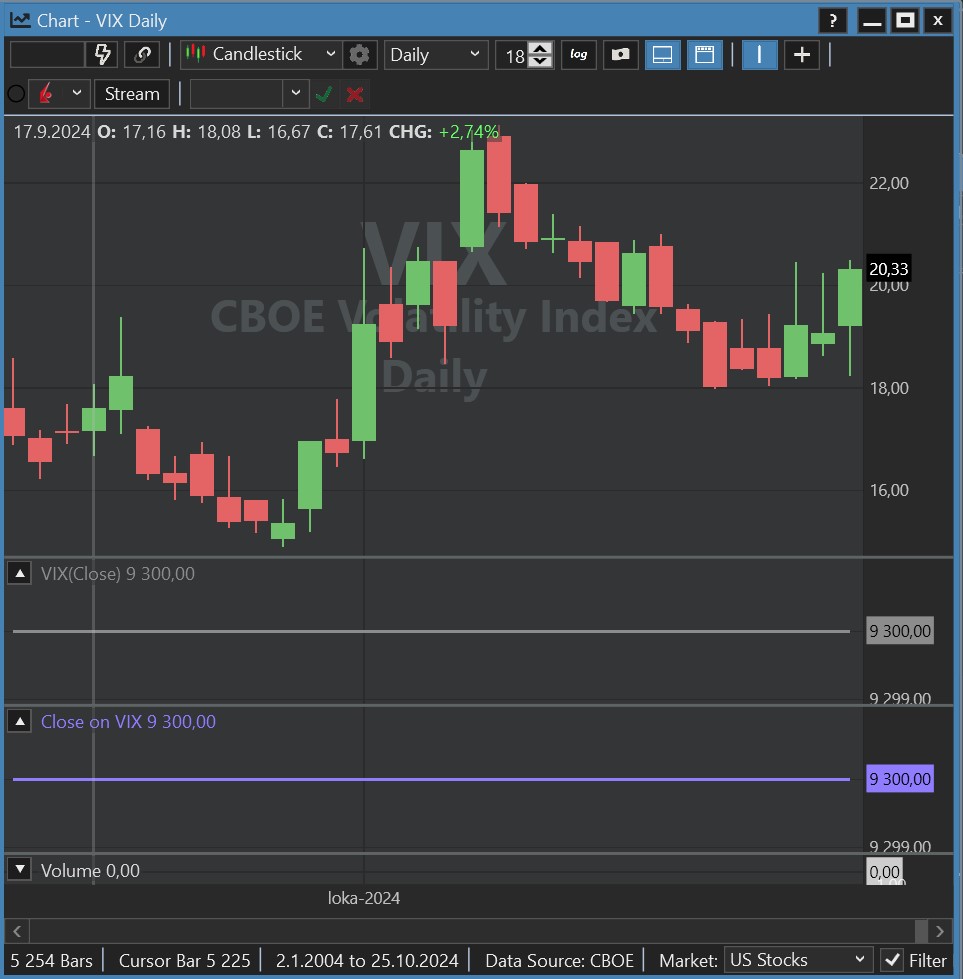Collapse the Close on VIX pane

[20, 722]
